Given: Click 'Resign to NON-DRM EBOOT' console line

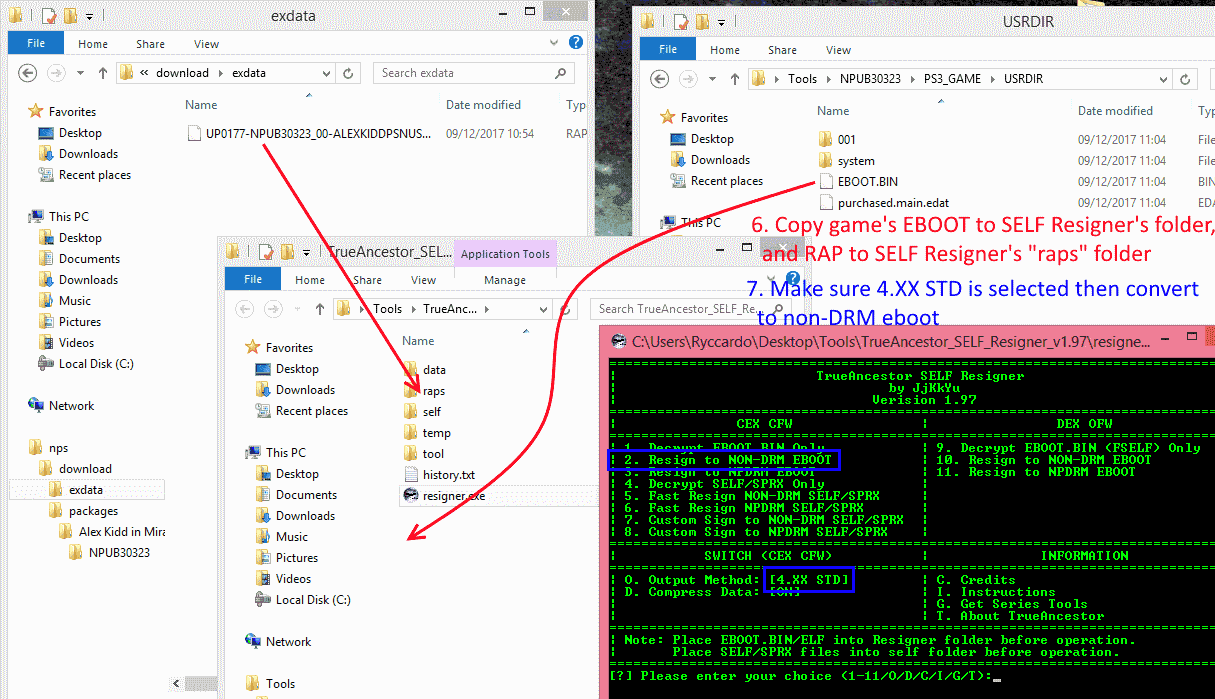Looking at the screenshot, I should [727, 460].
